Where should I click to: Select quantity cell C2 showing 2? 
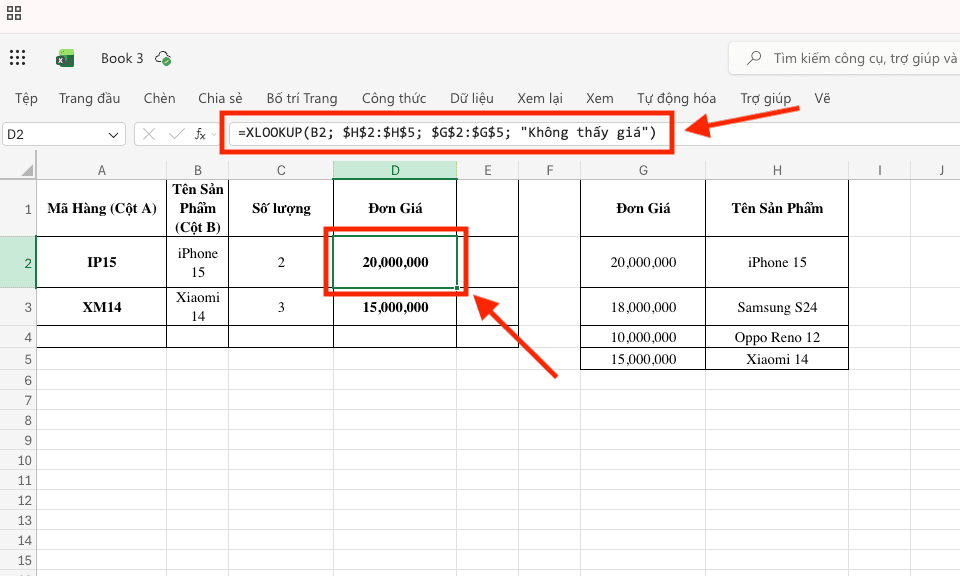pyautogui.click(x=281, y=262)
